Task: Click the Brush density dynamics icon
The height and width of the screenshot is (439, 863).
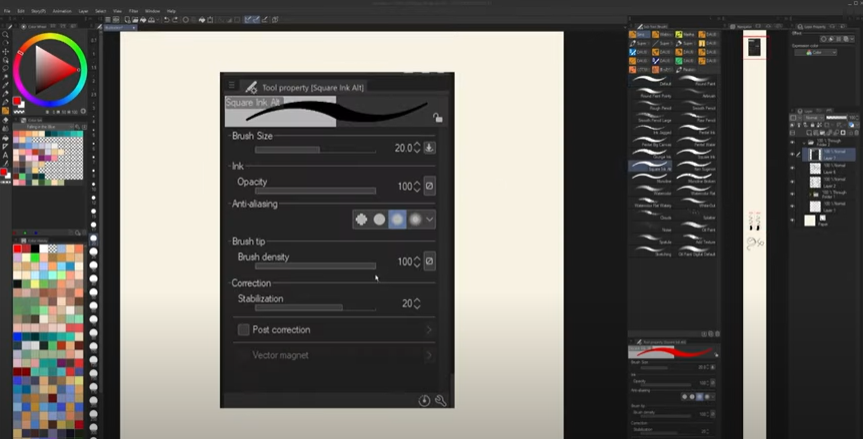Action: [429, 261]
